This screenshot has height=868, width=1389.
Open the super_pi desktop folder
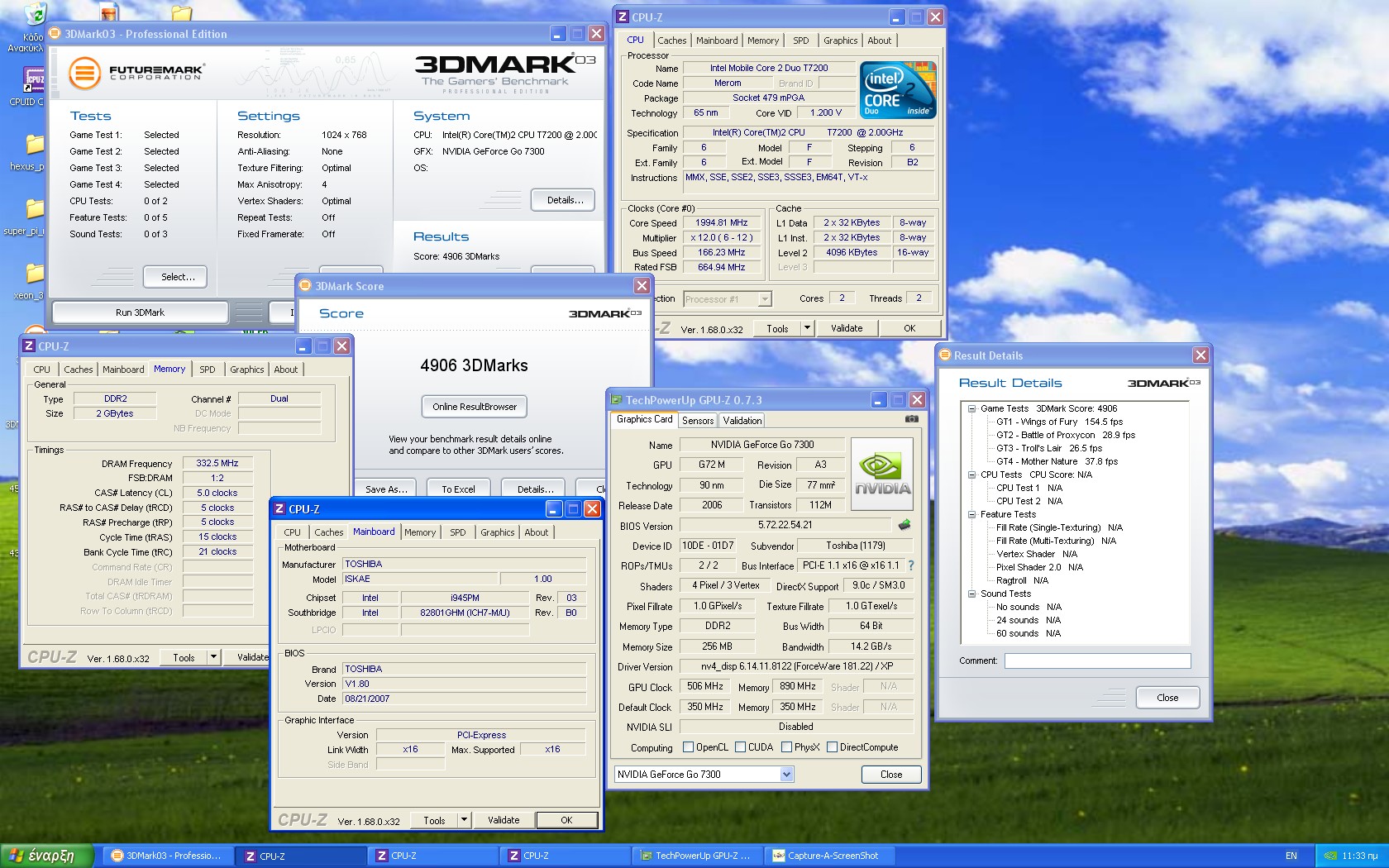pyautogui.click(x=34, y=208)
